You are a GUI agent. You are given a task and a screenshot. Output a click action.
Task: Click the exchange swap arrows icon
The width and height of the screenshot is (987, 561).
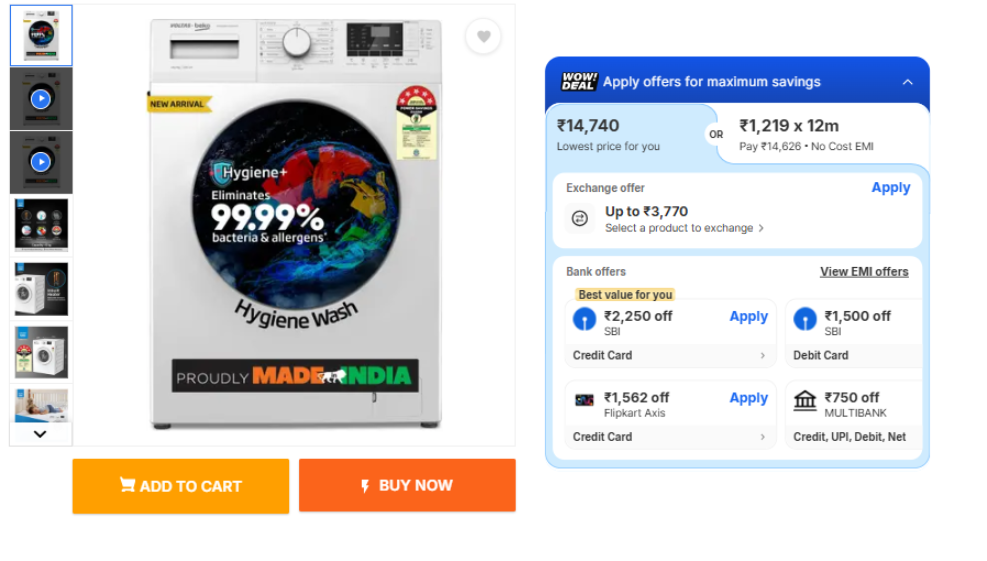[x=580, y=218]
